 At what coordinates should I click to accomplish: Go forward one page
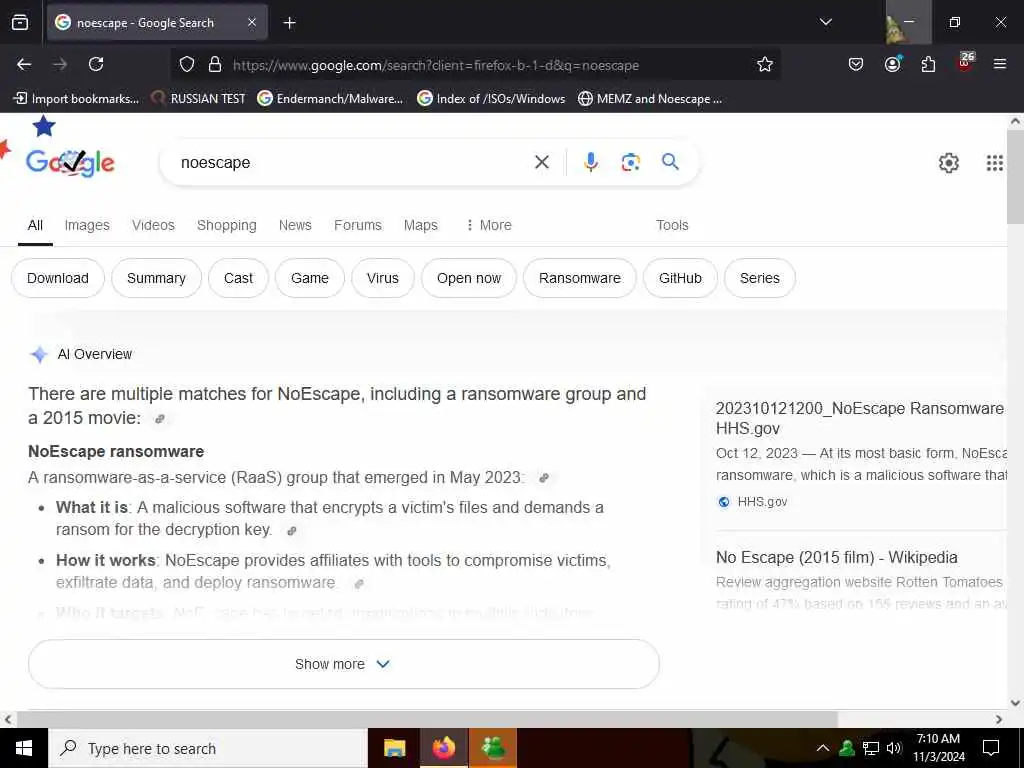[60, 64]
